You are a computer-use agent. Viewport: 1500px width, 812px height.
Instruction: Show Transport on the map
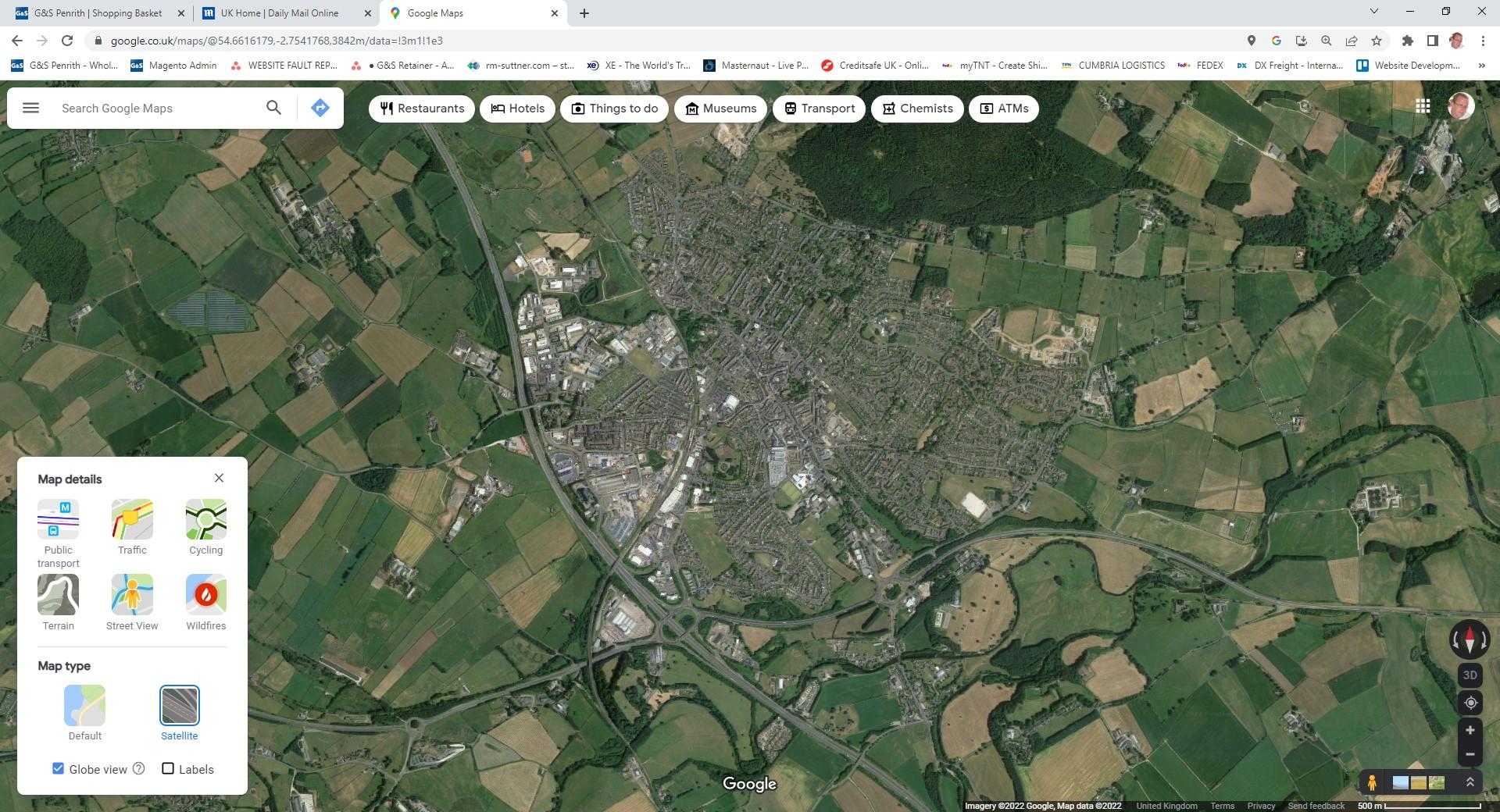pos(820,109)
